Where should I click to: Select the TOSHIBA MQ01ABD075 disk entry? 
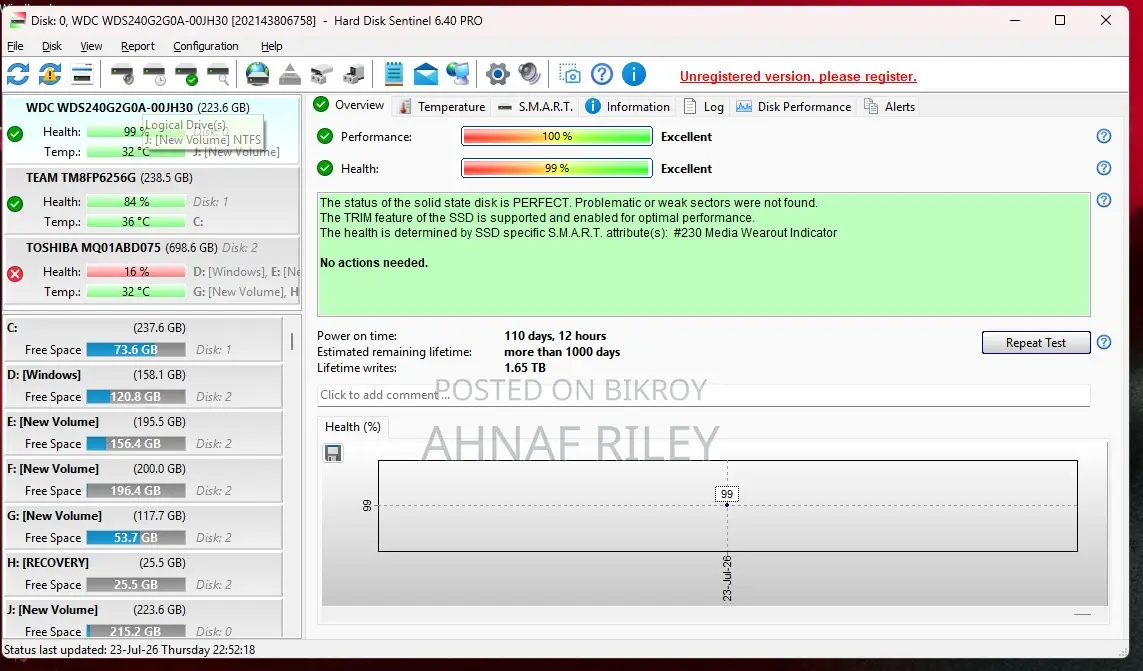pyautogui.click(x=152, y=269)
